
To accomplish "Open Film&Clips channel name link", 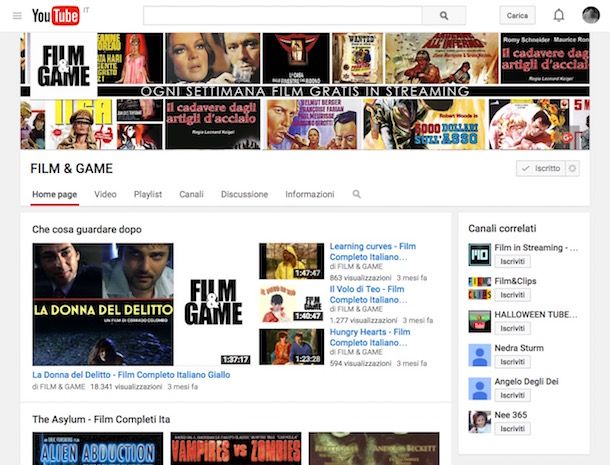I will pyautogui.click(x=515, y=281).
